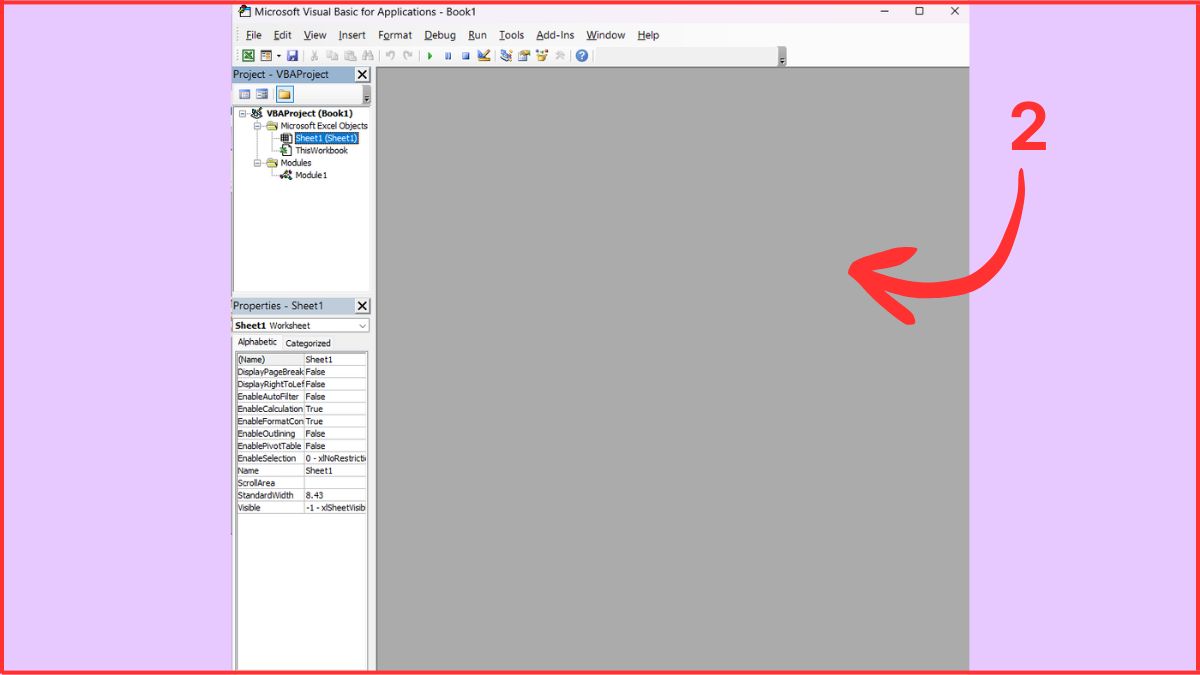Screen dimensions: 1200x675
Task: Open the Window menu
Action: point(606,35)
